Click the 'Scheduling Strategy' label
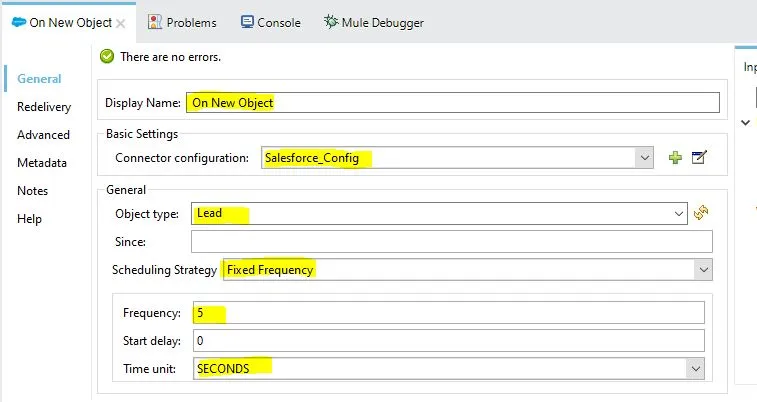This screenshot has width=757, height=402. 165,270
